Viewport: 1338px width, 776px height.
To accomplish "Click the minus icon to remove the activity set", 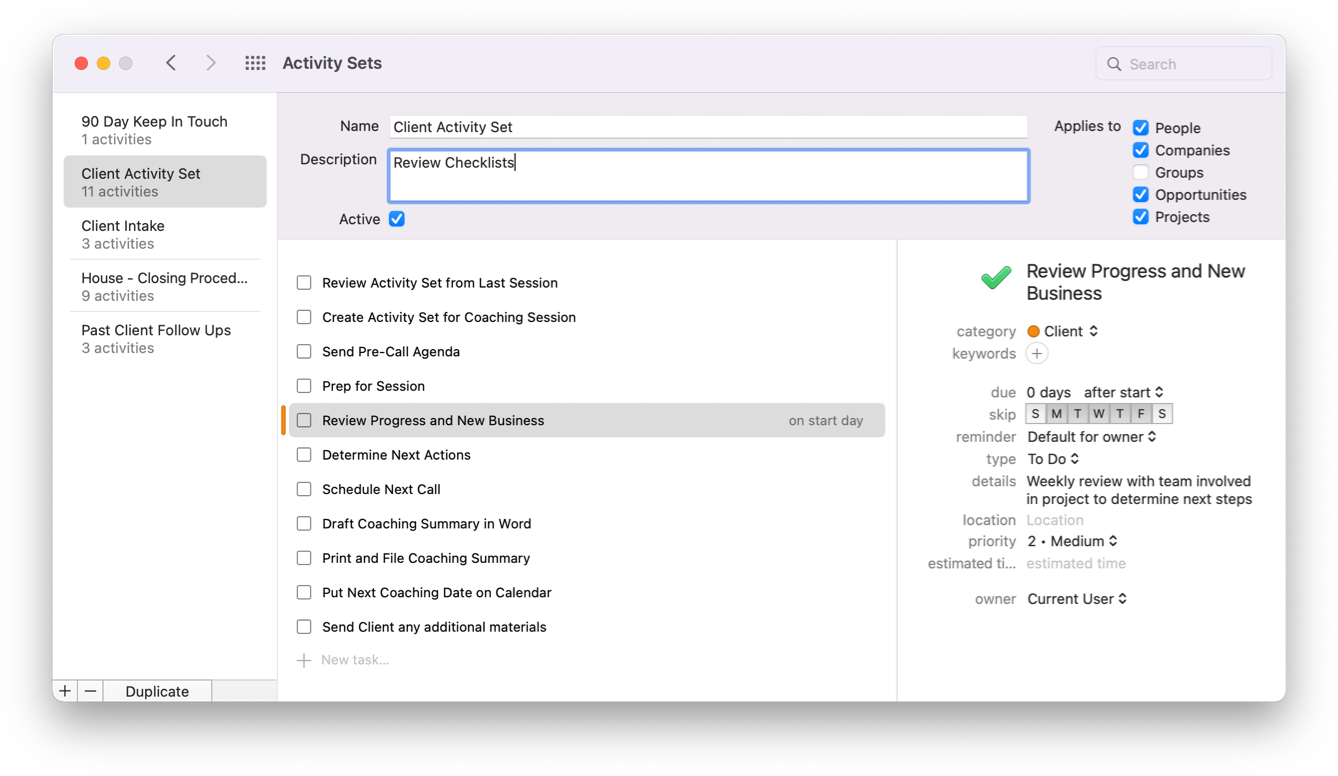I will 90,690.
